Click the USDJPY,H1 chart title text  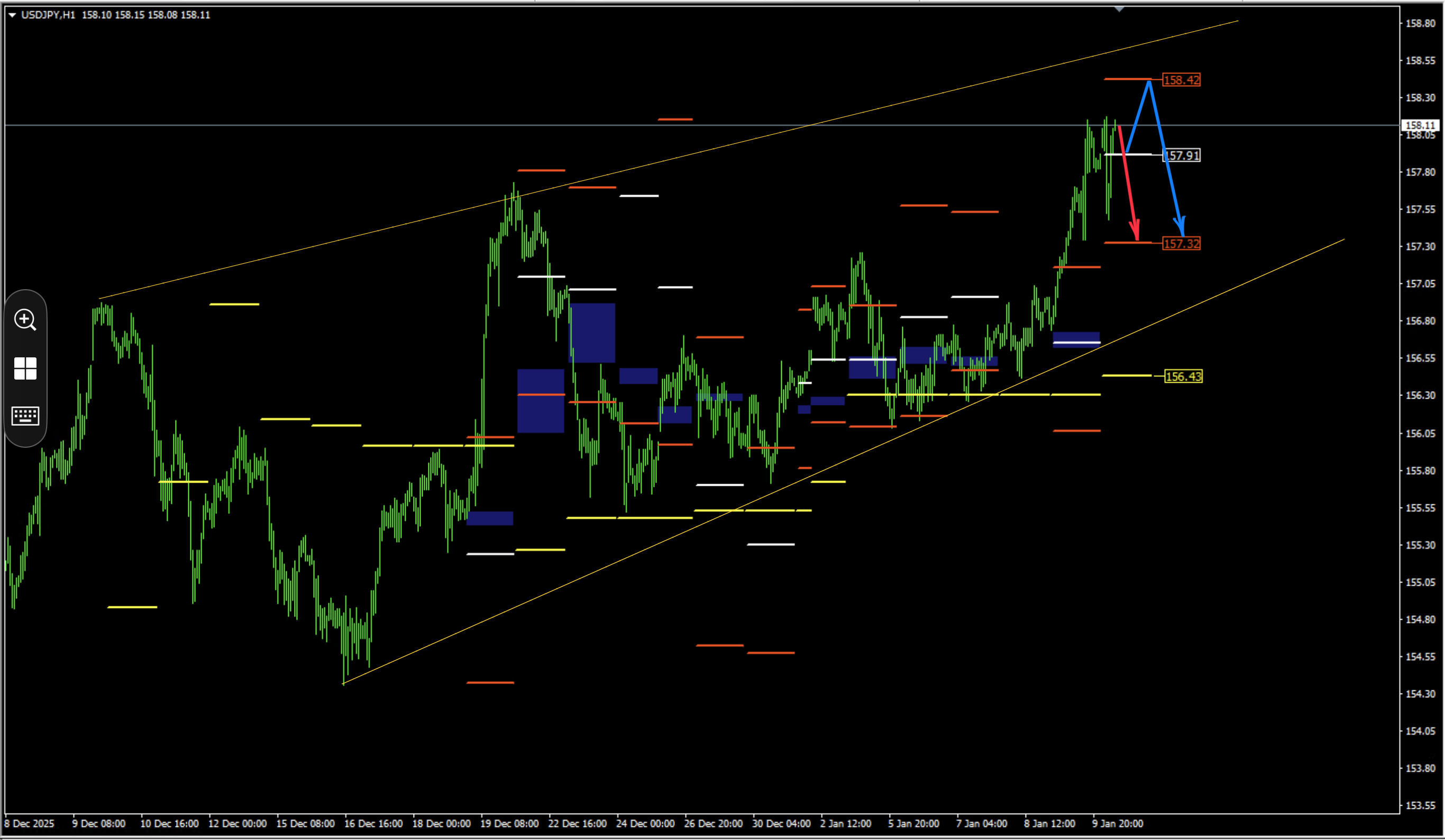[48, 15]
